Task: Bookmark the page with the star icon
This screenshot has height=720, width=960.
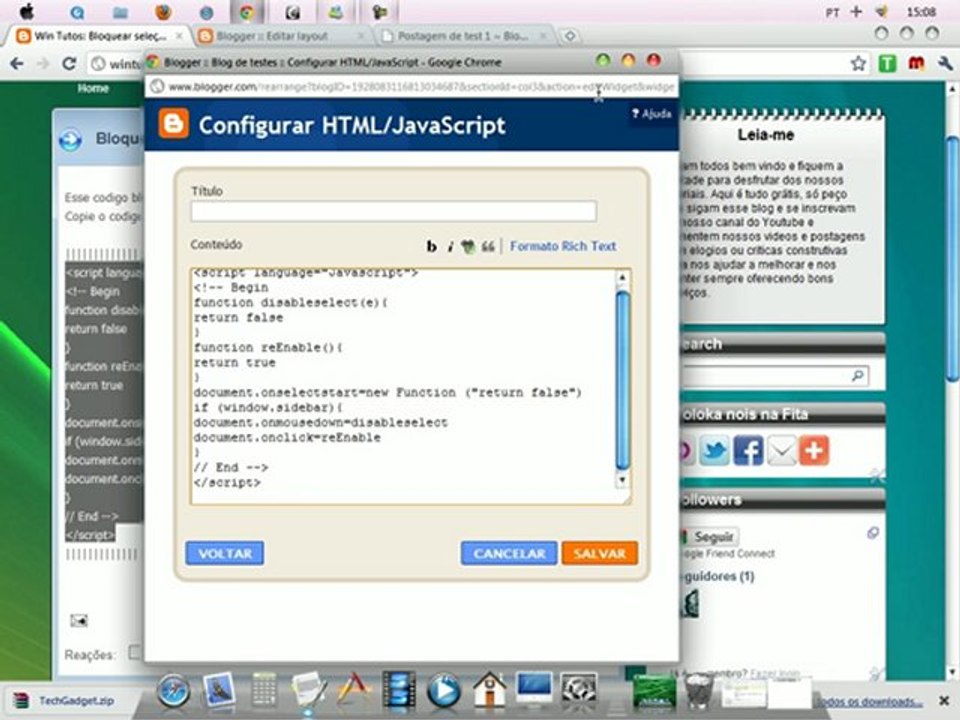Action: (858, 63)
